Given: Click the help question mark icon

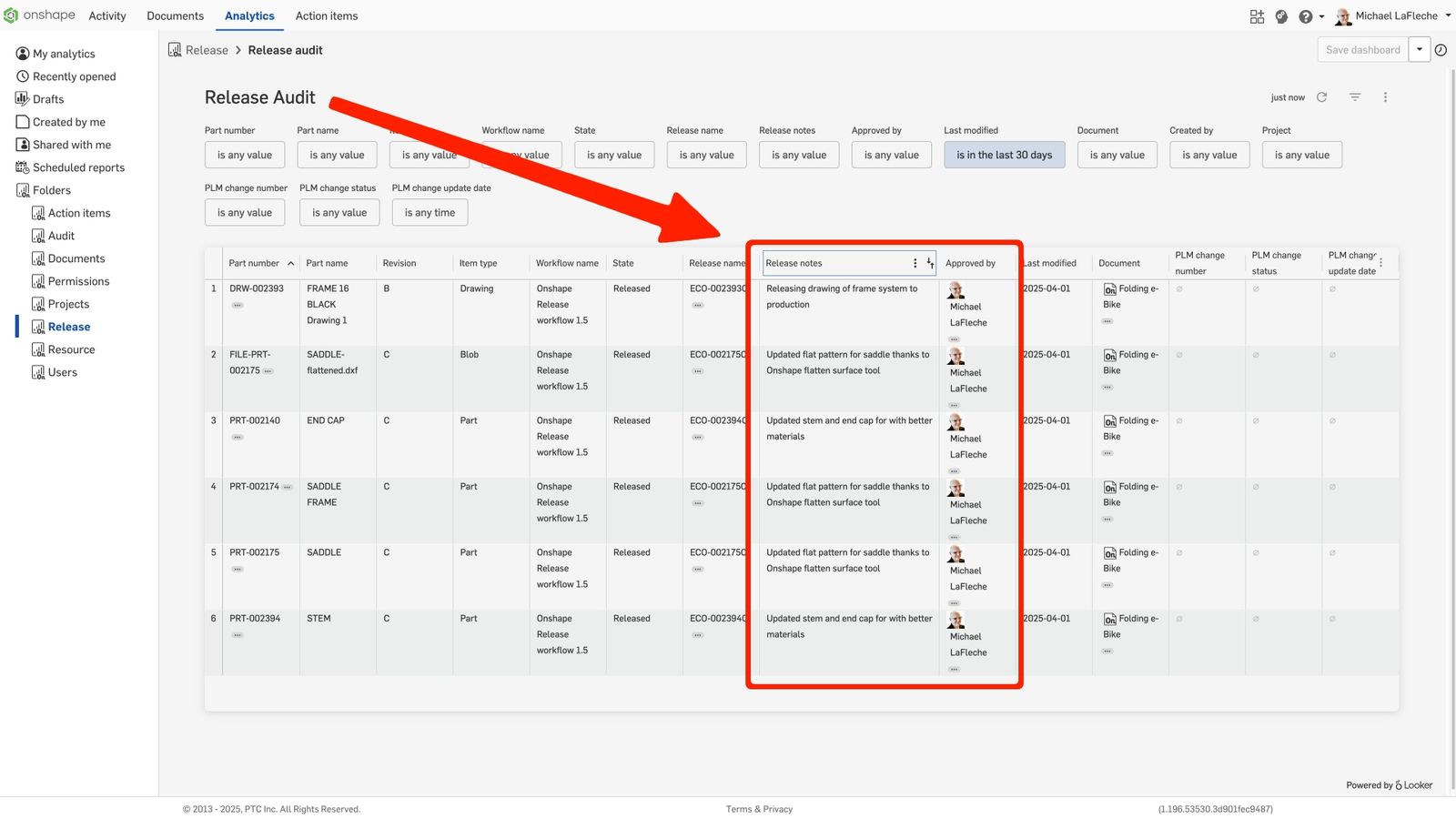Looking at the screenshot, I should [1306, 16].
